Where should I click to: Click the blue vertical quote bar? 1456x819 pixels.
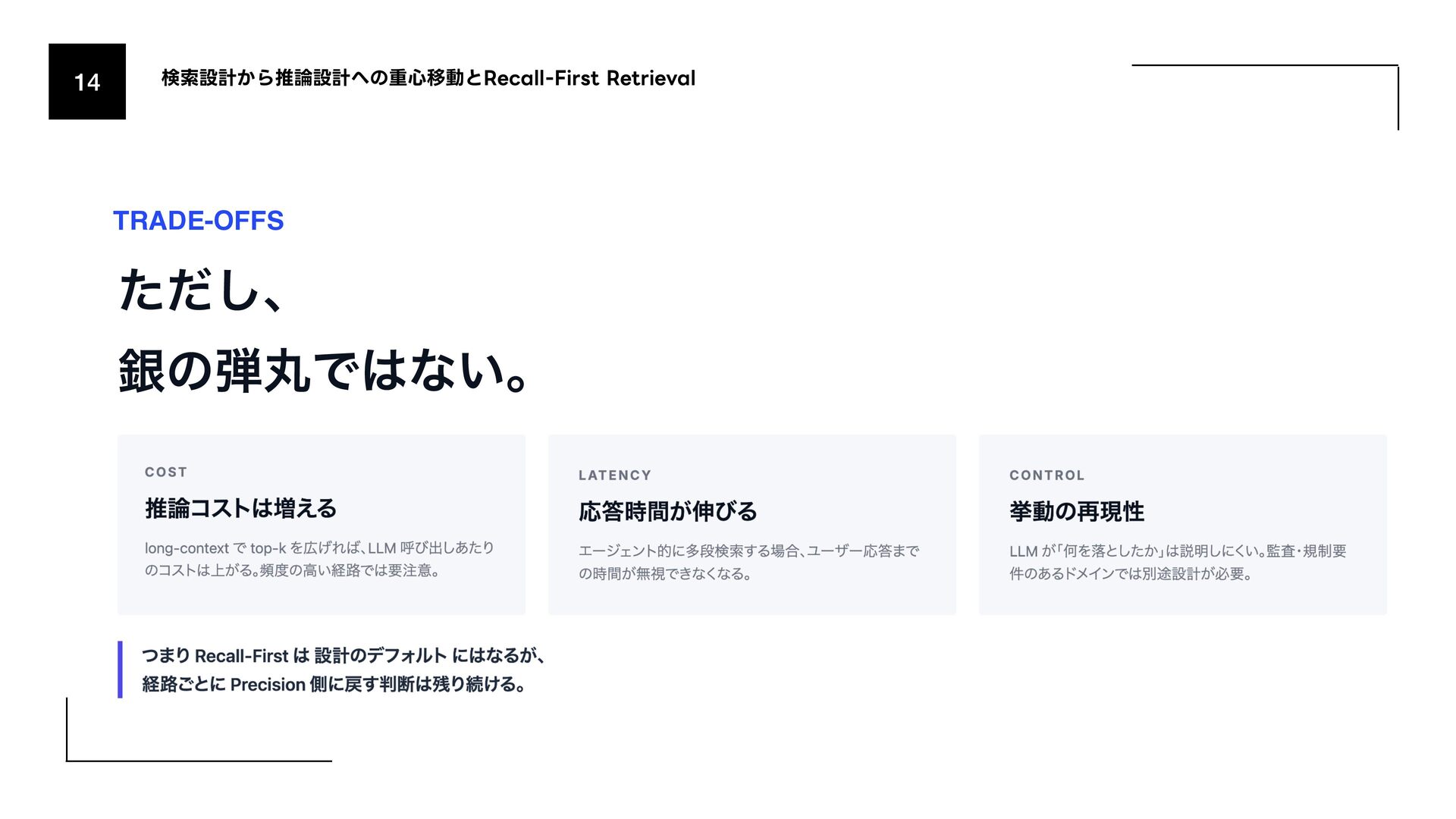[120, 670]
